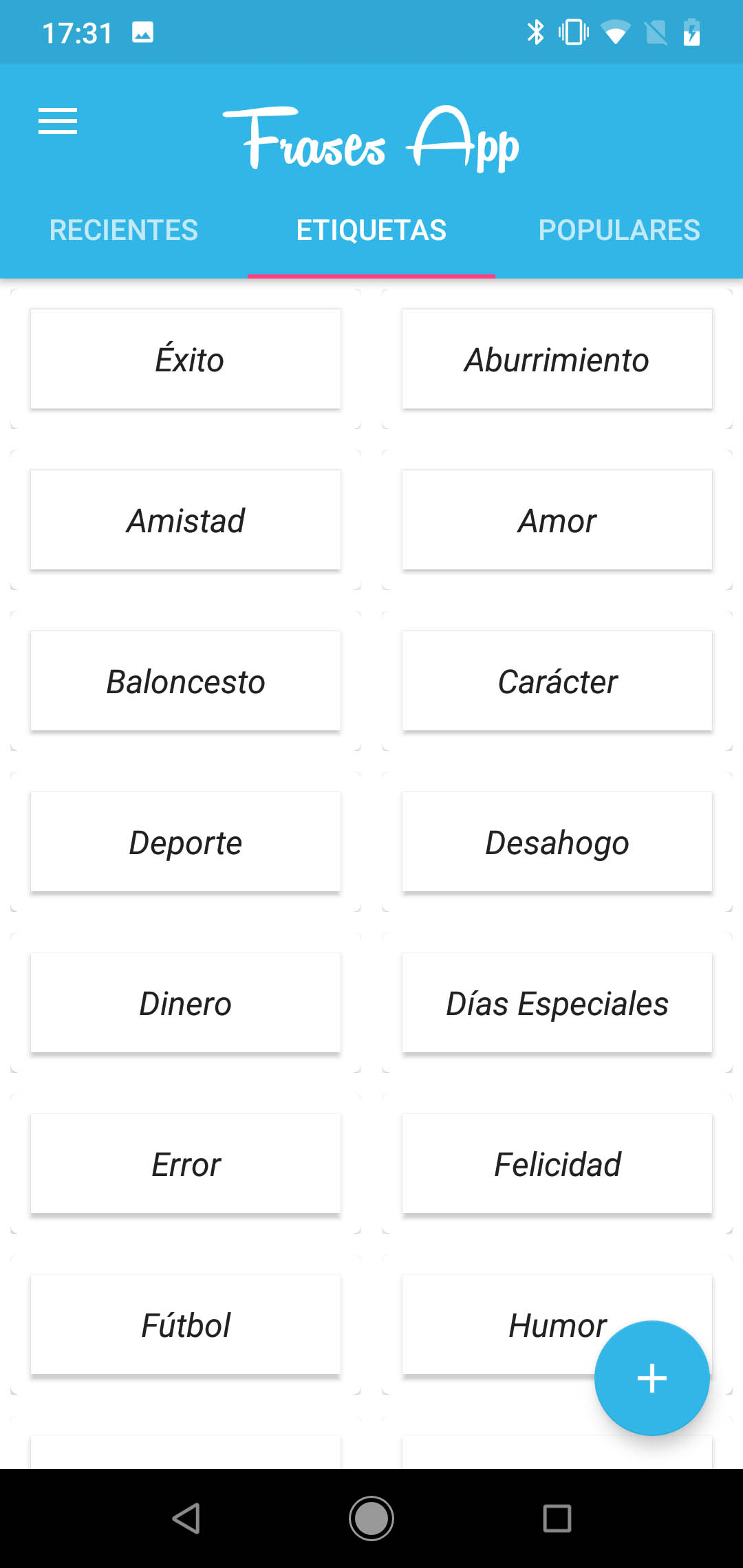Select the Días Especiales tag
The width and height of the screenshot is (743, 1568).
pos(557,1003)
